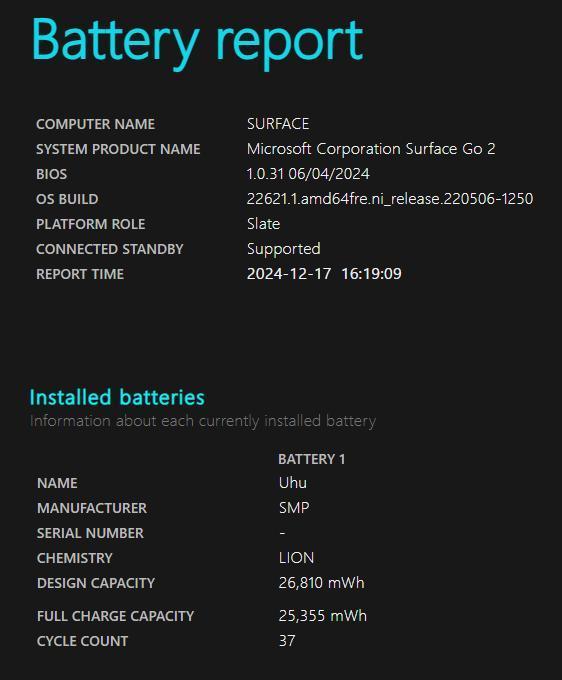Click the OS BUILD value text

click(x=390, y=199)
